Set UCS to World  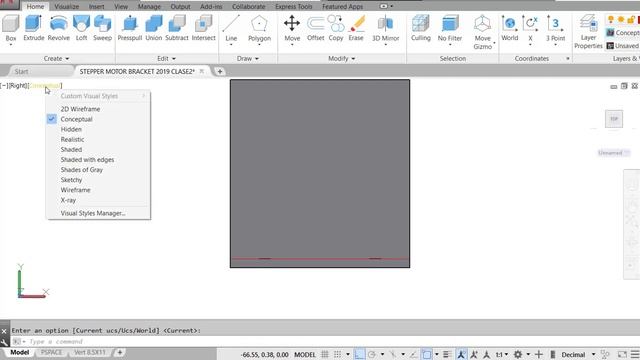pyautogui.click(x=509, y=28)
